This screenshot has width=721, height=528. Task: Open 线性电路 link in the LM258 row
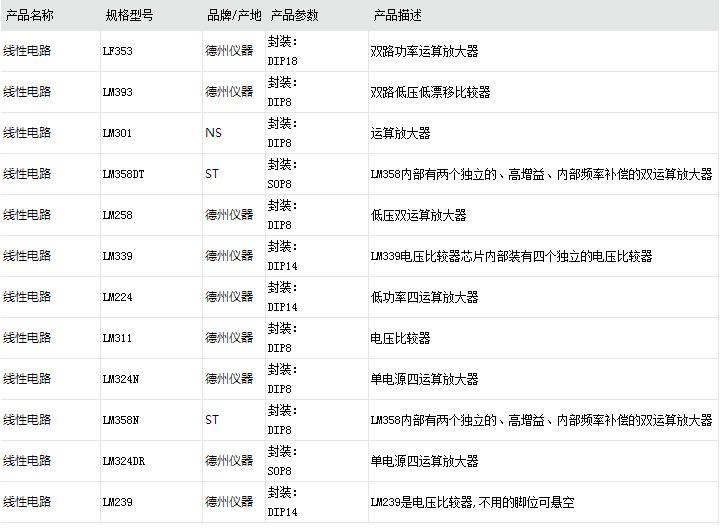pyautogui.click(x=28, y=215)
